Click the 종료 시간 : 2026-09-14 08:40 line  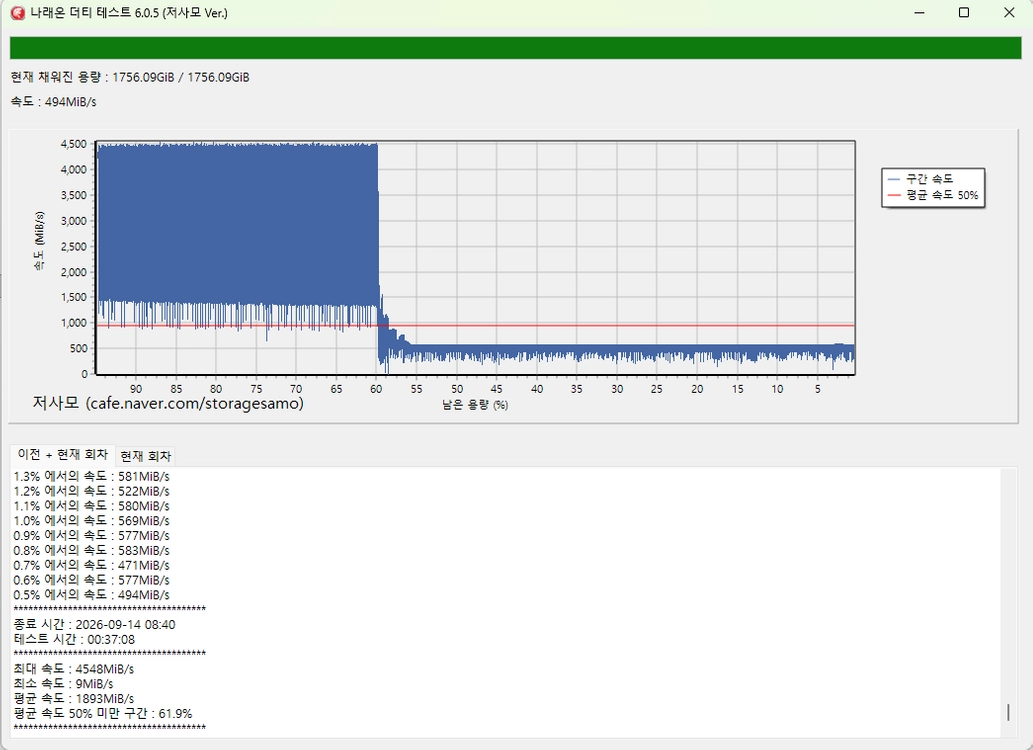coord(94,624)
